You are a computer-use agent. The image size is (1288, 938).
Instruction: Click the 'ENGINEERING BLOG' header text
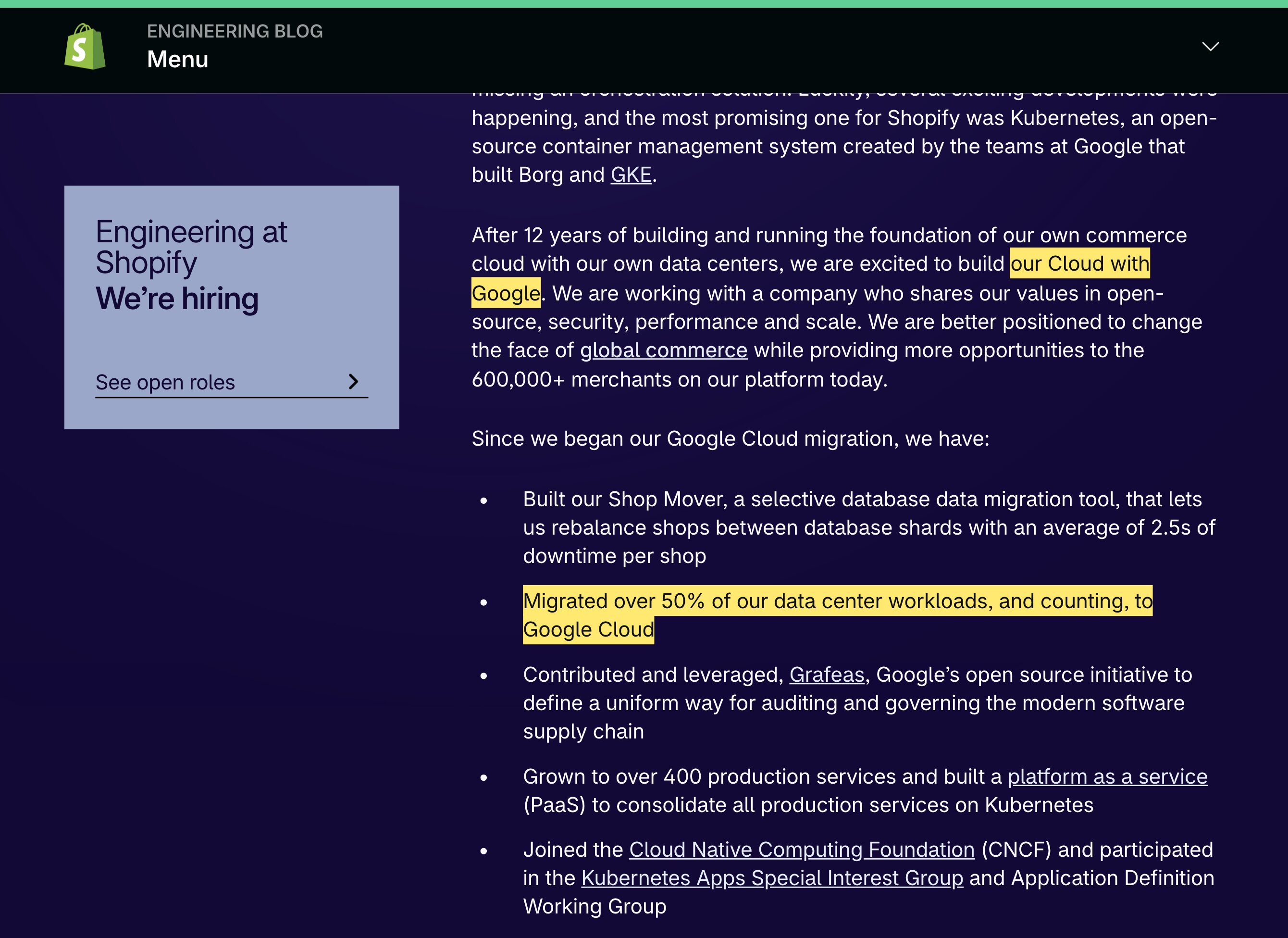(235, 31)
